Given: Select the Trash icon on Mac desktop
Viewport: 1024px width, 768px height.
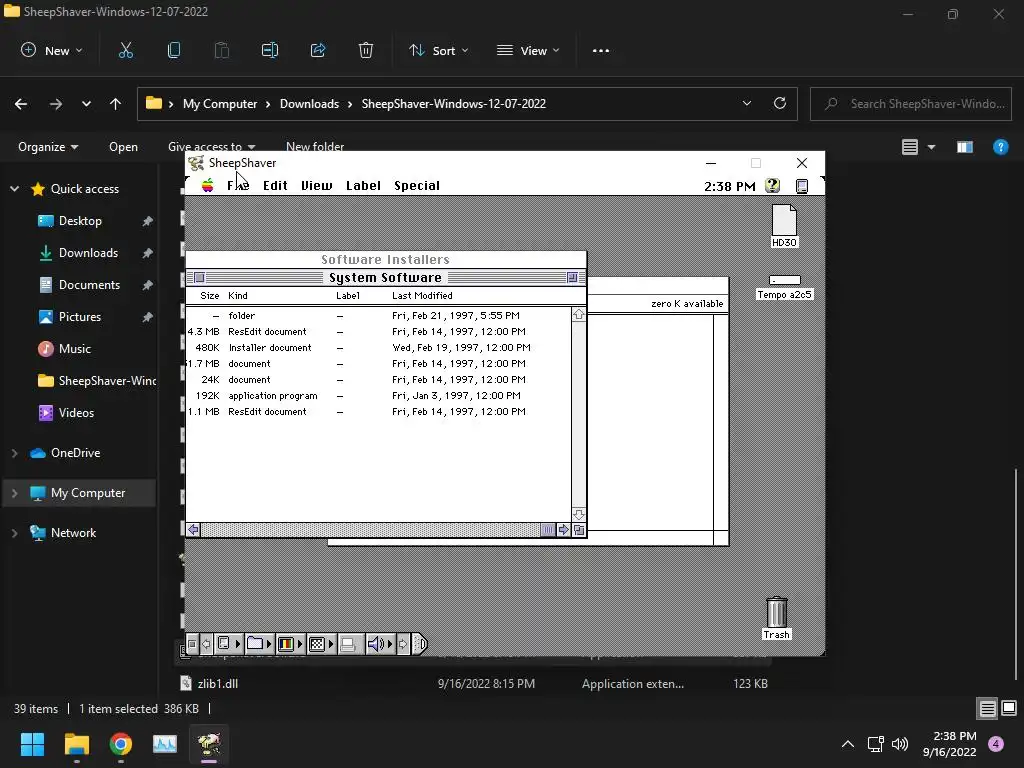Looking at the screenshot, I should coord(776,618).
